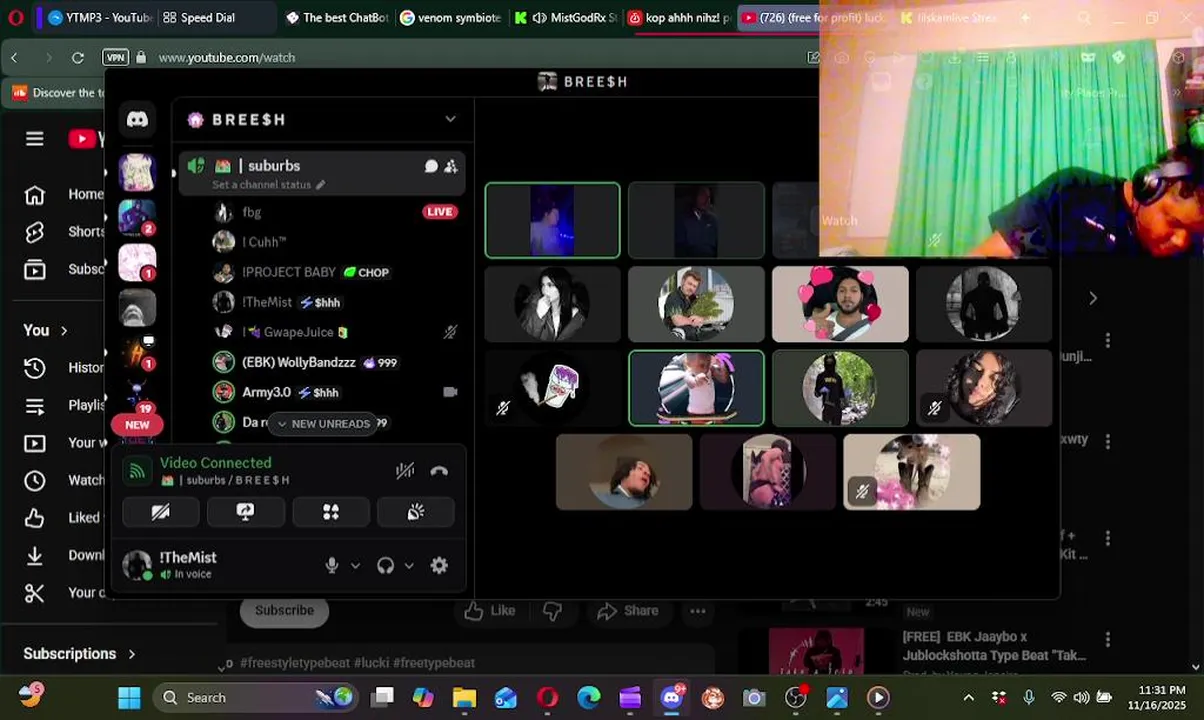Open soundboard button in voice panel

pyautogui.click(x=416, y=512)
